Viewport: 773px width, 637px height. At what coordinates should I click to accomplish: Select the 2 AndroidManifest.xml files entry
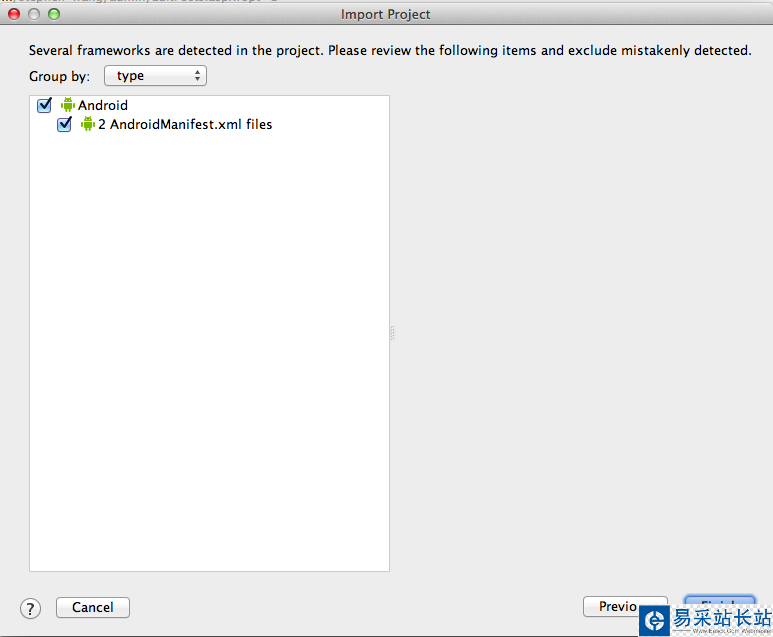(185, 125)
